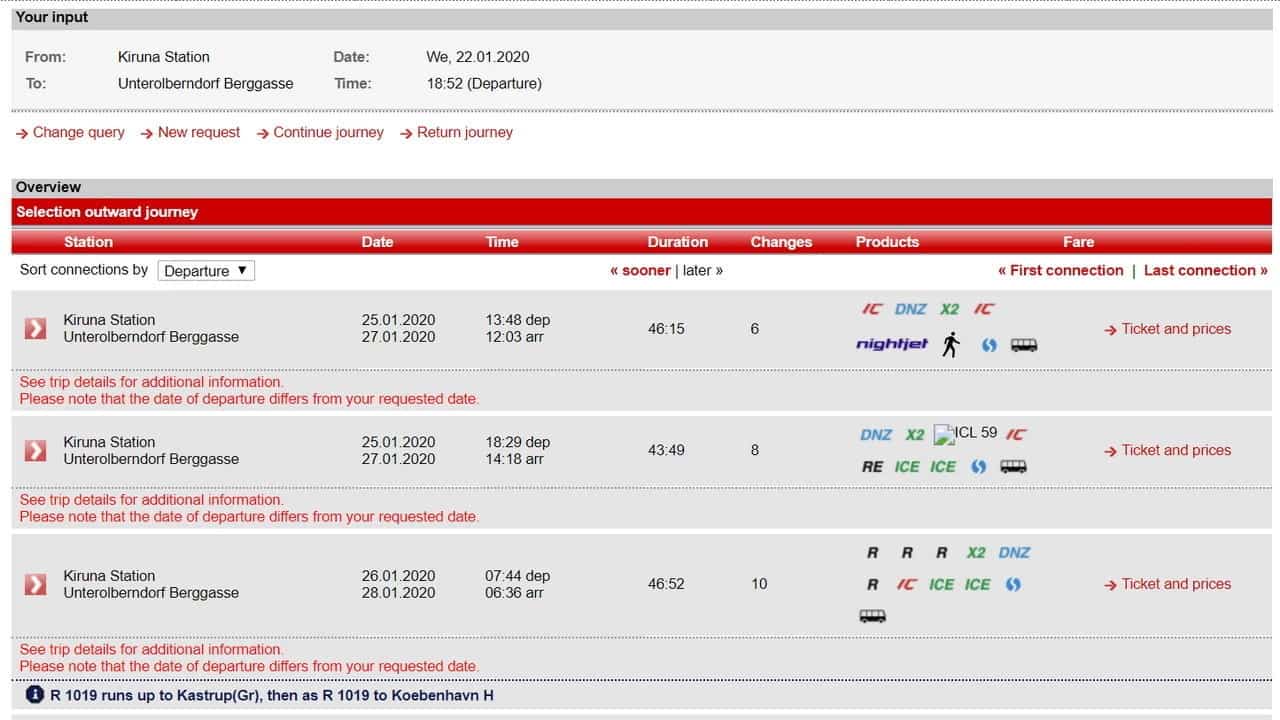Expand details of the 07:44 departure connection

36,584
